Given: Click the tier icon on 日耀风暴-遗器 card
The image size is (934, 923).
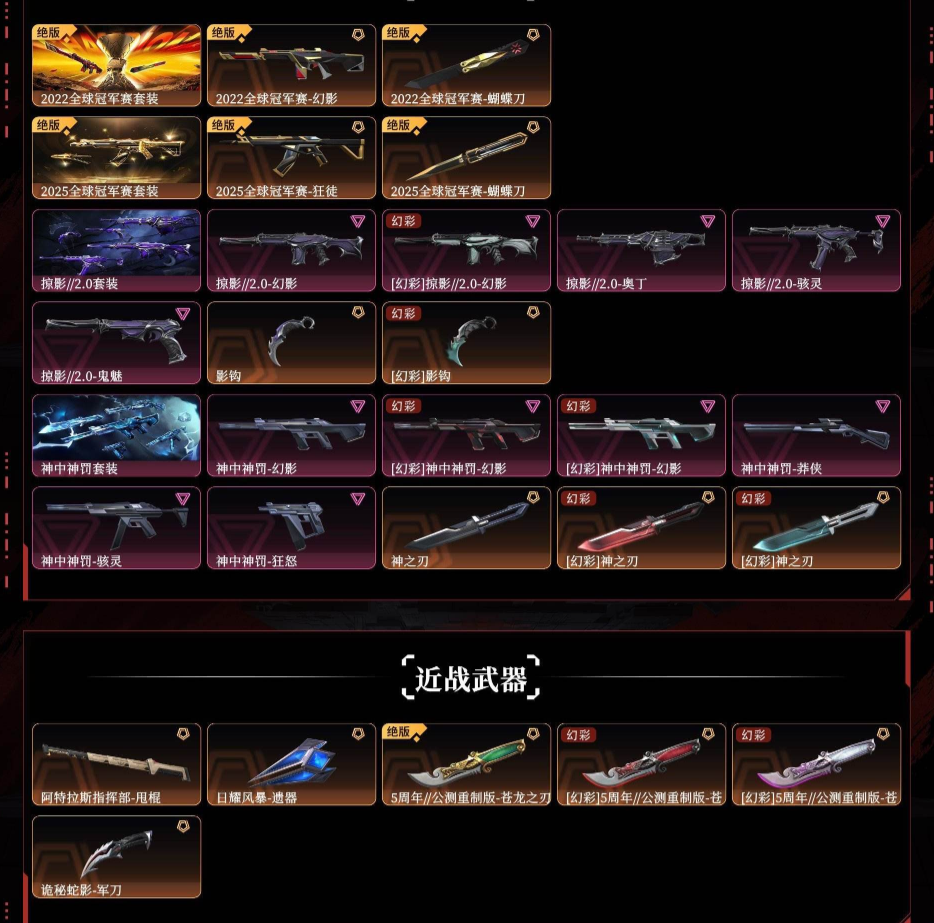Looking at the screenshot, I should 358,734.
